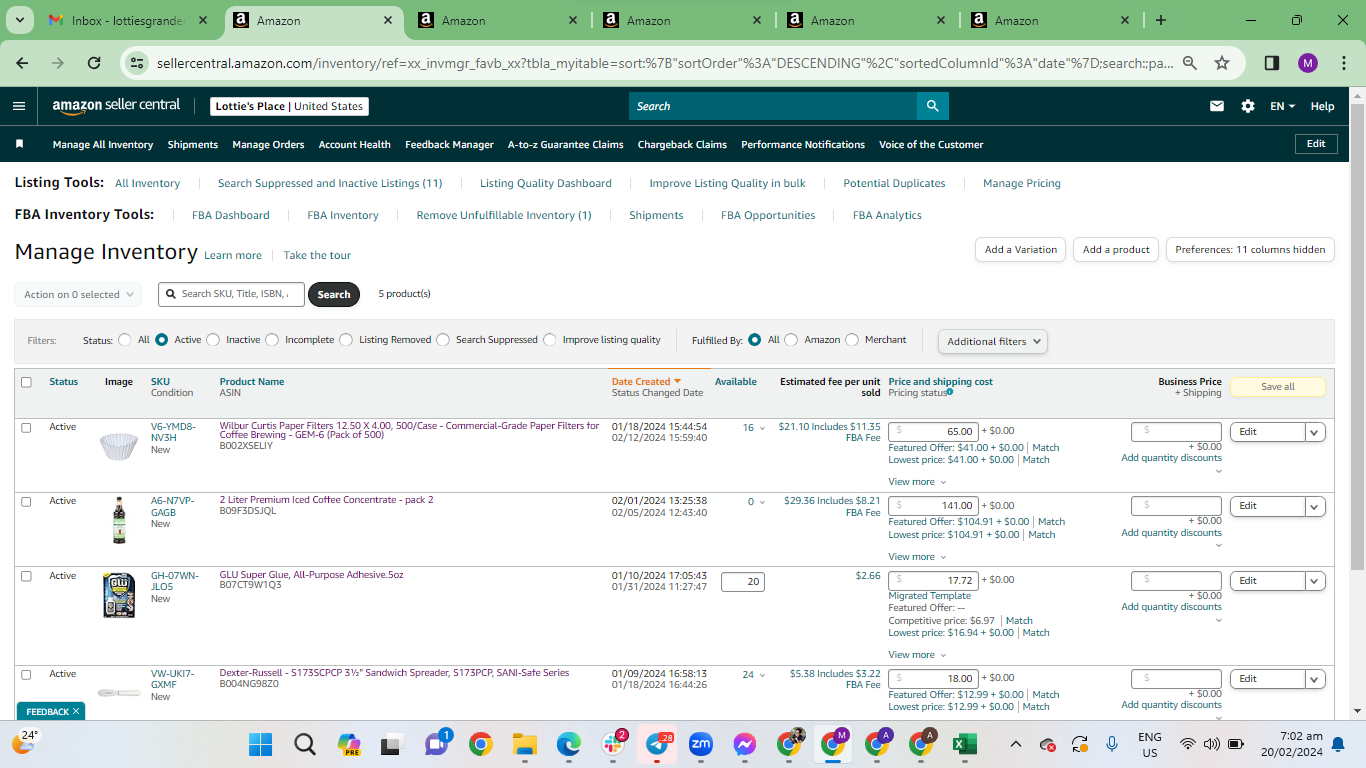Open Preferences: 11 columns hidden
The image size is (1366, 768).
[x=1250, y=250]
